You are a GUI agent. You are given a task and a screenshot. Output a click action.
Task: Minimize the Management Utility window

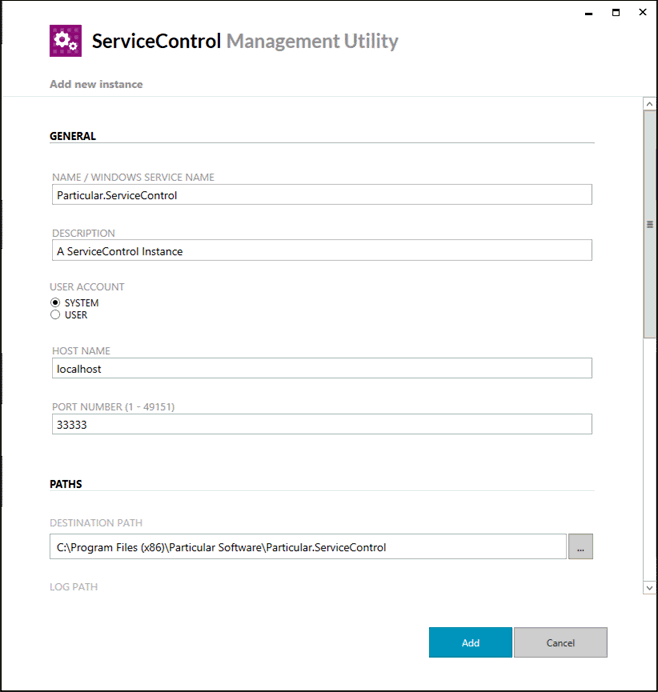[589, 13]
